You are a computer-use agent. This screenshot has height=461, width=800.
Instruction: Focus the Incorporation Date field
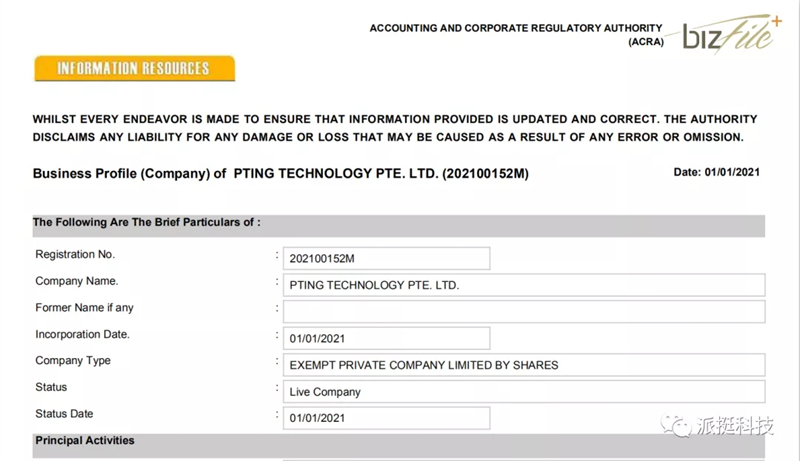point(386,338)
